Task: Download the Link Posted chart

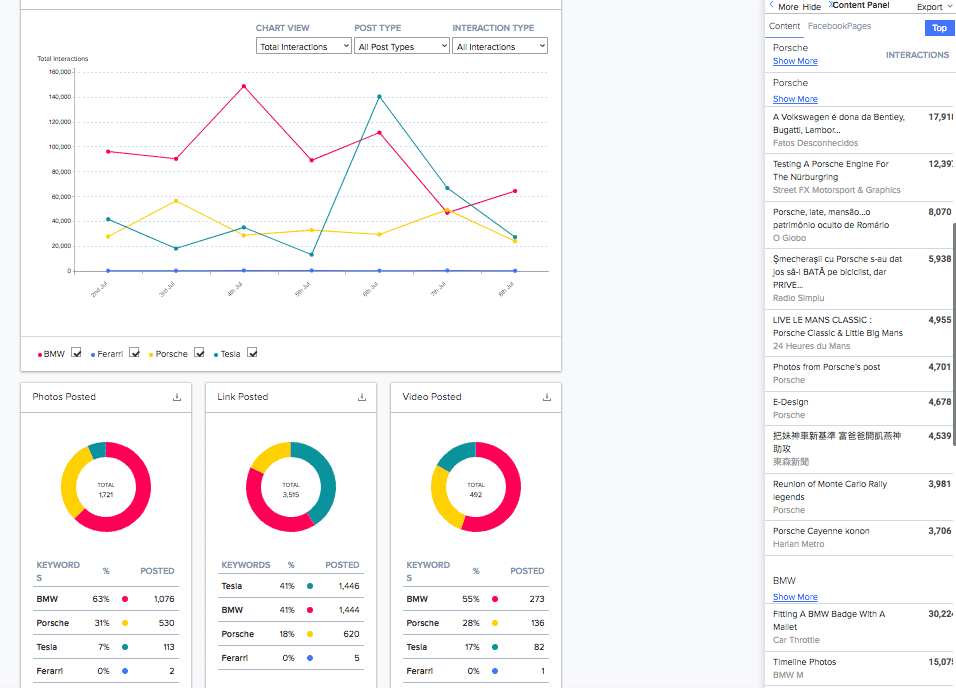Action: 361,397
